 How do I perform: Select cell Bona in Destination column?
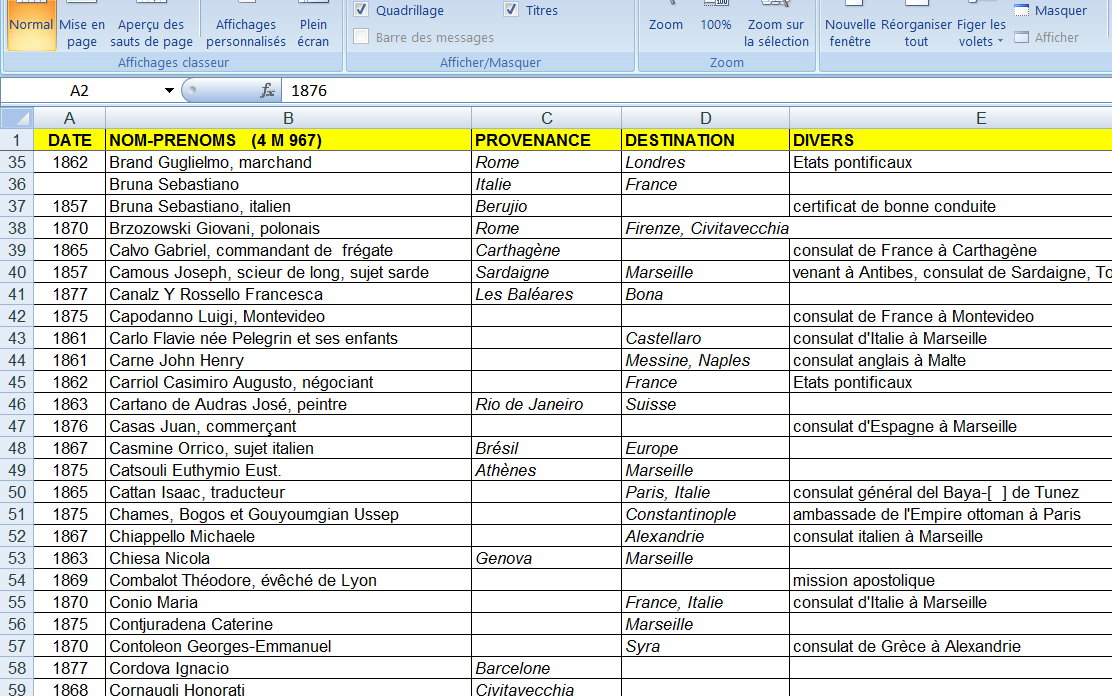click(x=705, y=294)
